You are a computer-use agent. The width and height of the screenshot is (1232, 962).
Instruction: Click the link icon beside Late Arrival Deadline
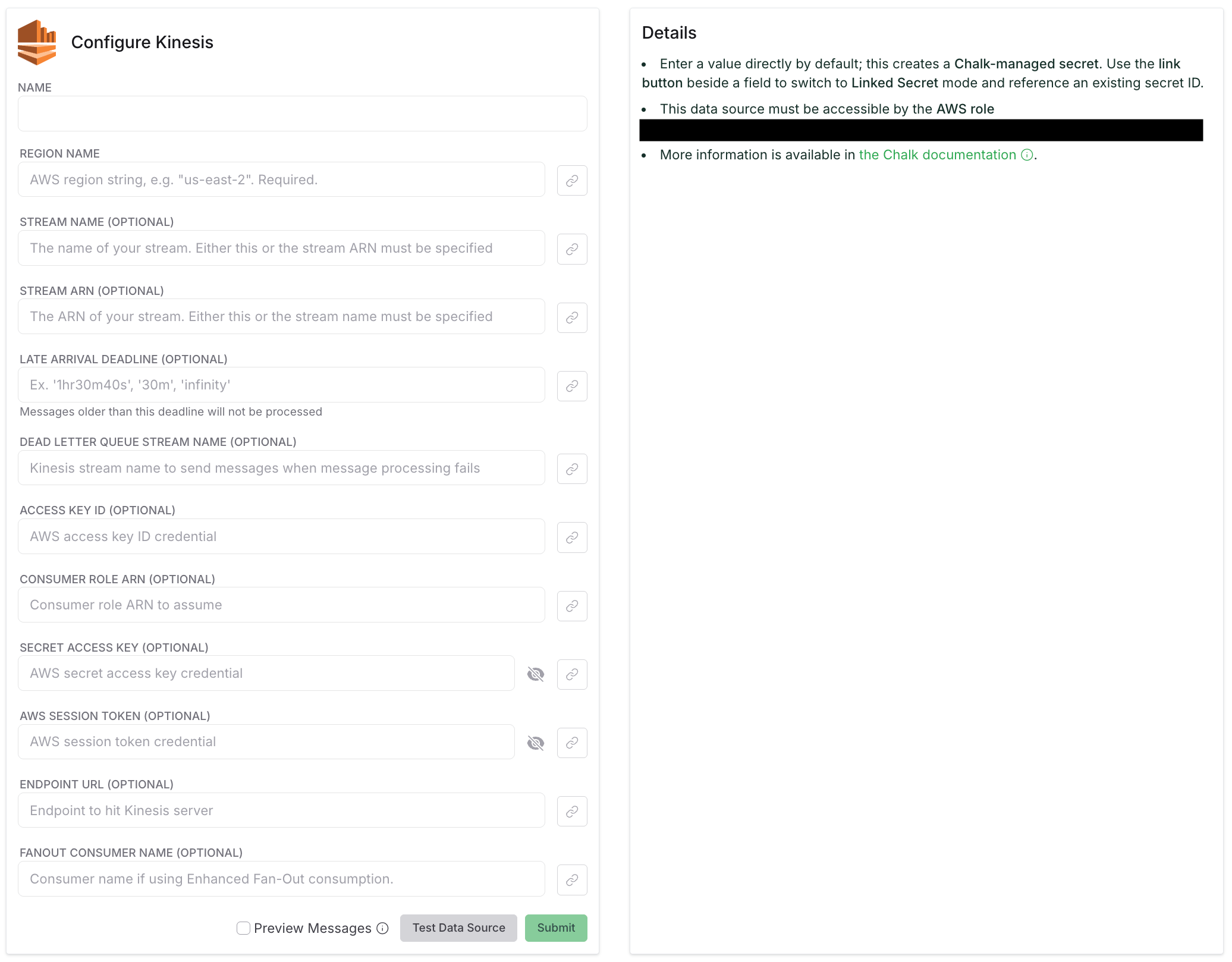571,385
